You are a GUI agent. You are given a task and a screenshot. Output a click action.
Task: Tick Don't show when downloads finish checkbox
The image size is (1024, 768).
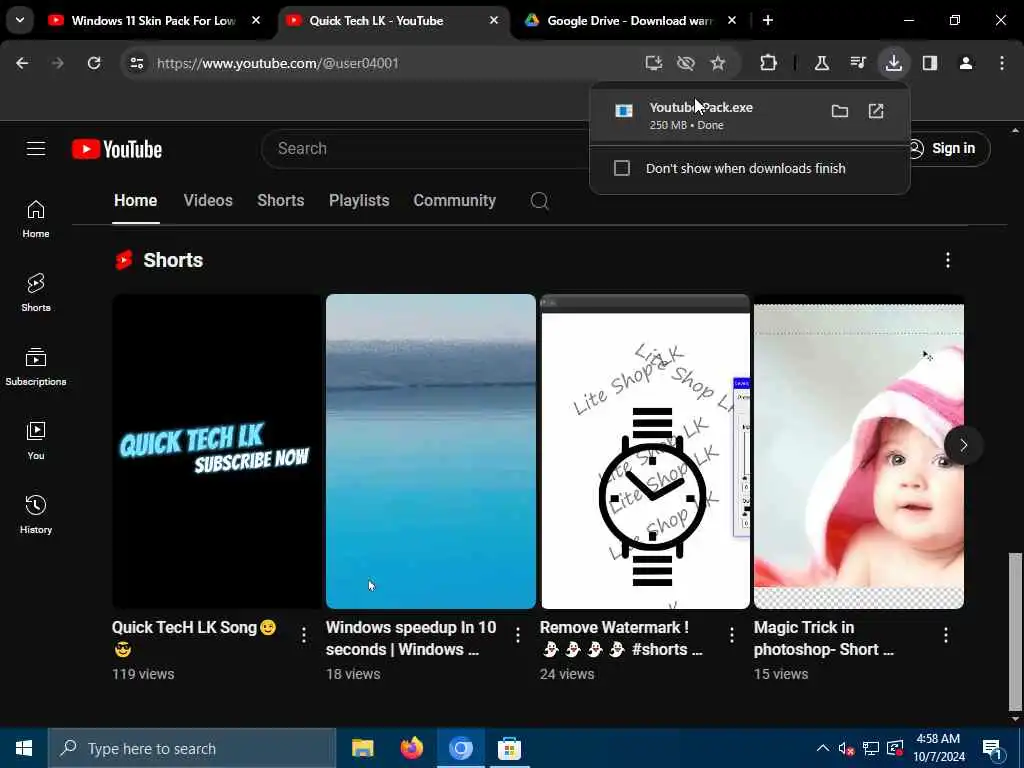click(x=622, y=168)
